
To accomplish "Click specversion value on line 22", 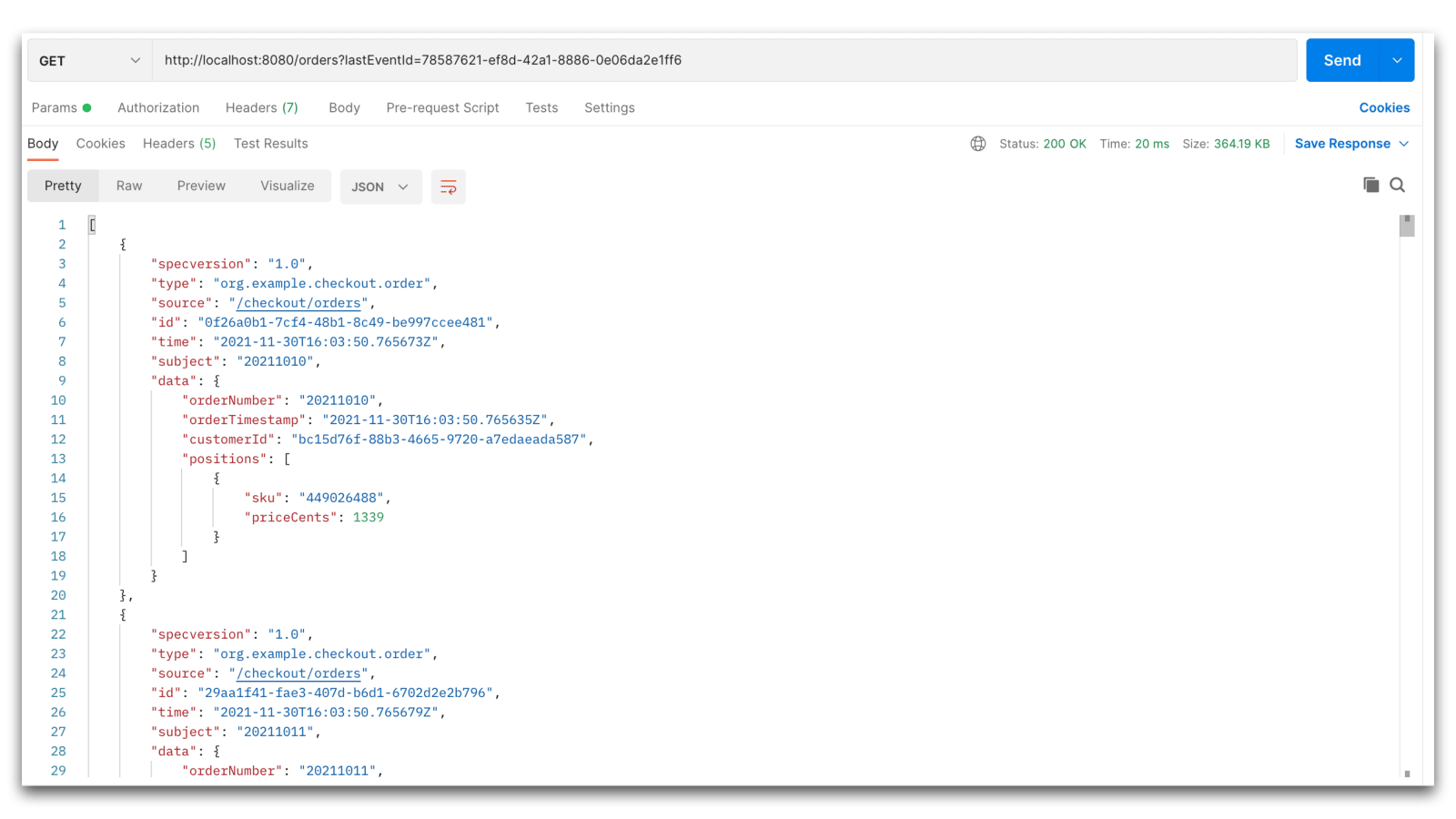I will 287,634.
